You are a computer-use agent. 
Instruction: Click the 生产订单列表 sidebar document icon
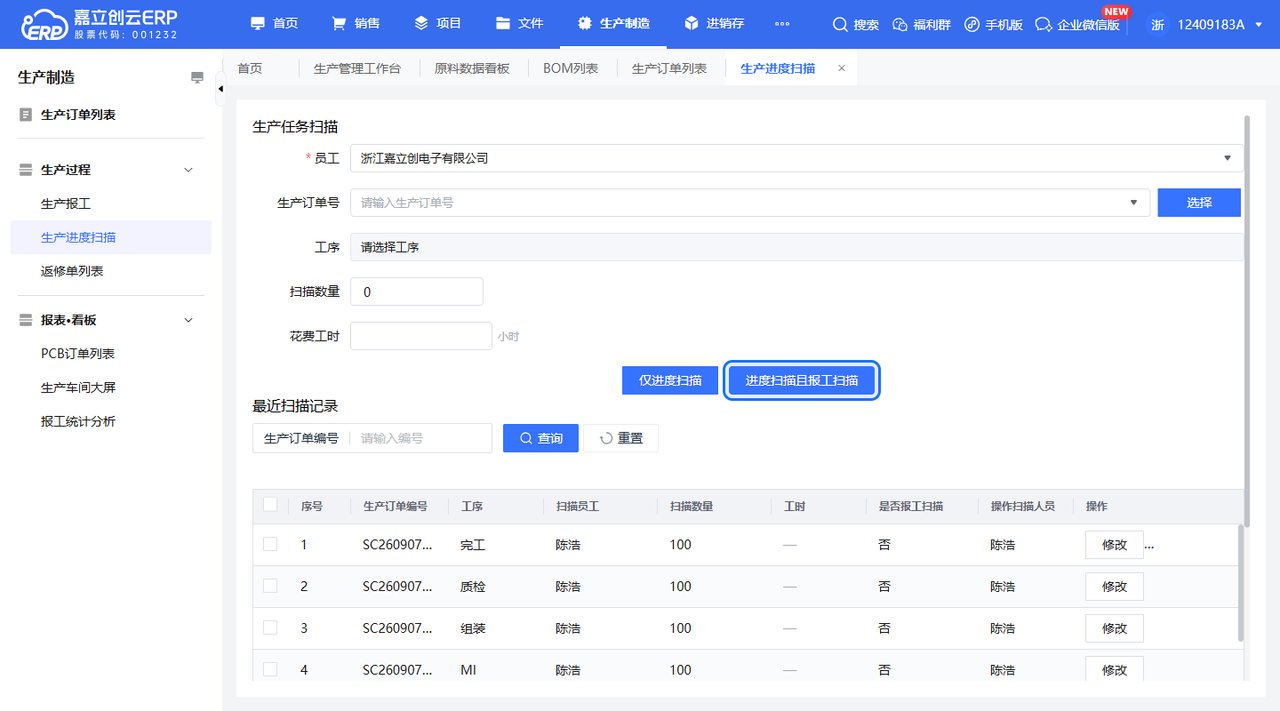(26, 115)
